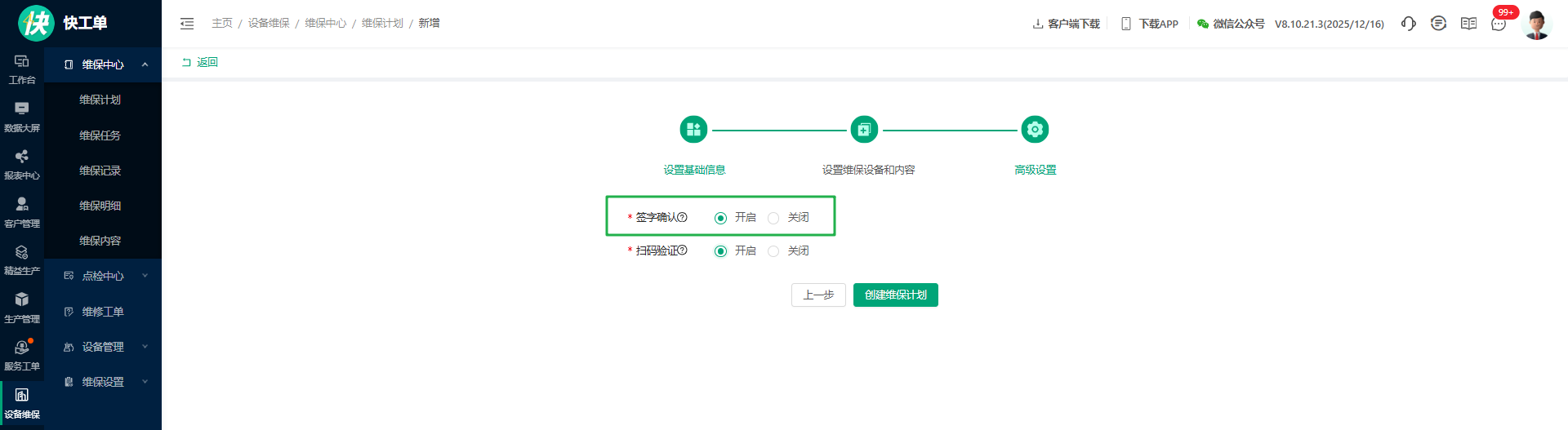The width and height of the screenshot is (1568, 430).
Task: Click the 高级设置 step gear icon
Action: pos(1035,130)
